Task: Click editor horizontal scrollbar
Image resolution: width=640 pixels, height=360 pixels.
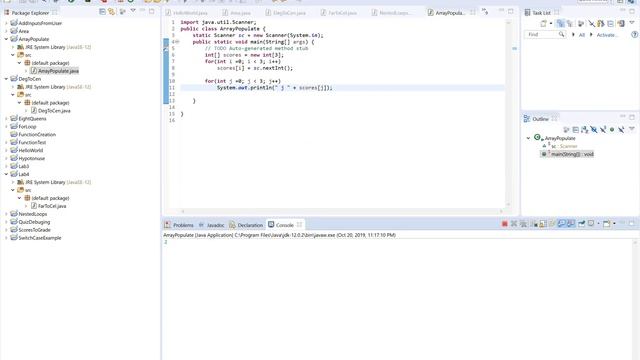Action: (x=342, y=211)
